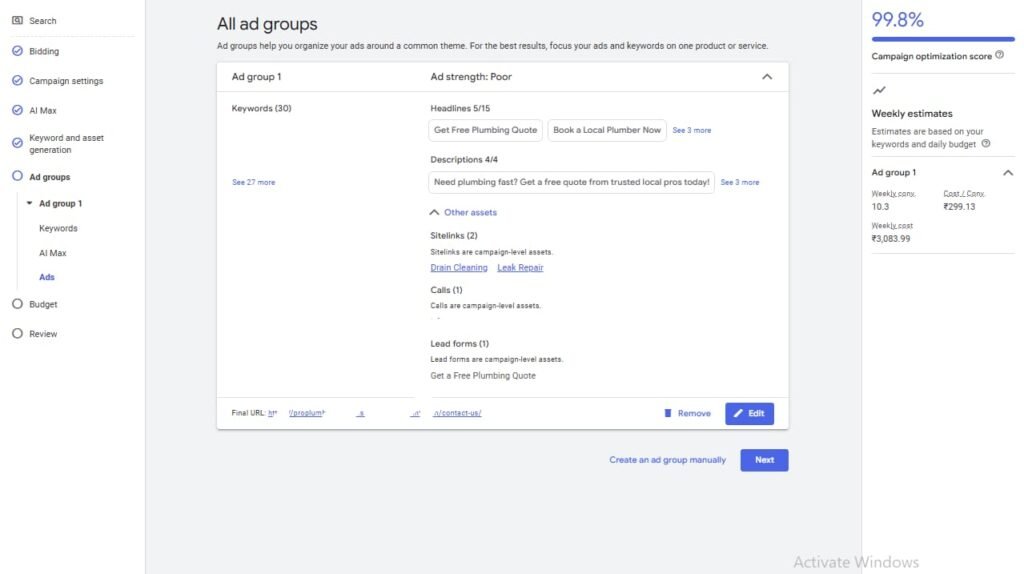Click the Descriptions 4/4 label

click(x=464, y=159)
